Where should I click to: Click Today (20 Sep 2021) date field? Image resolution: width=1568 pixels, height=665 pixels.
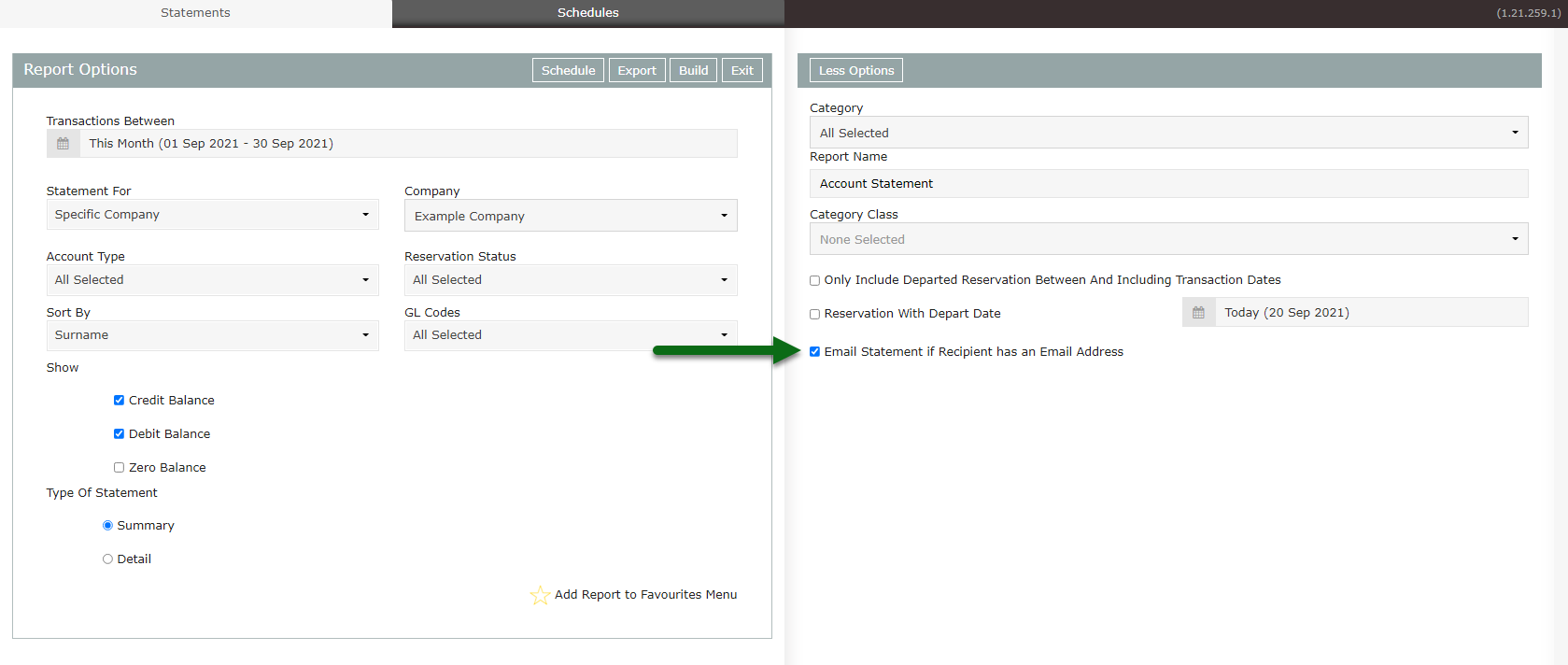[1372, 313]
